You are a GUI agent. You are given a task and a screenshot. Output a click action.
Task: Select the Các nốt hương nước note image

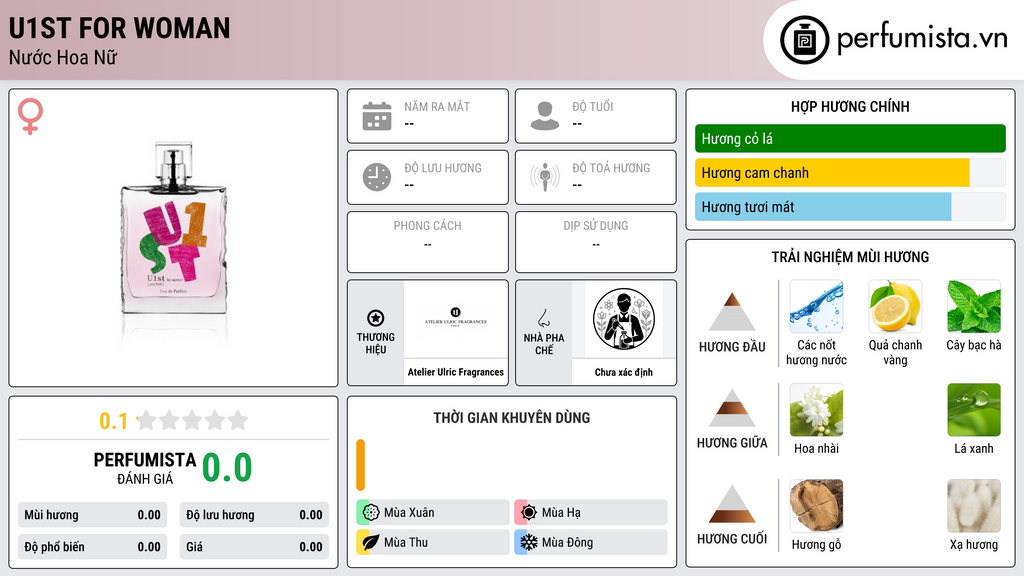(816, 307)
